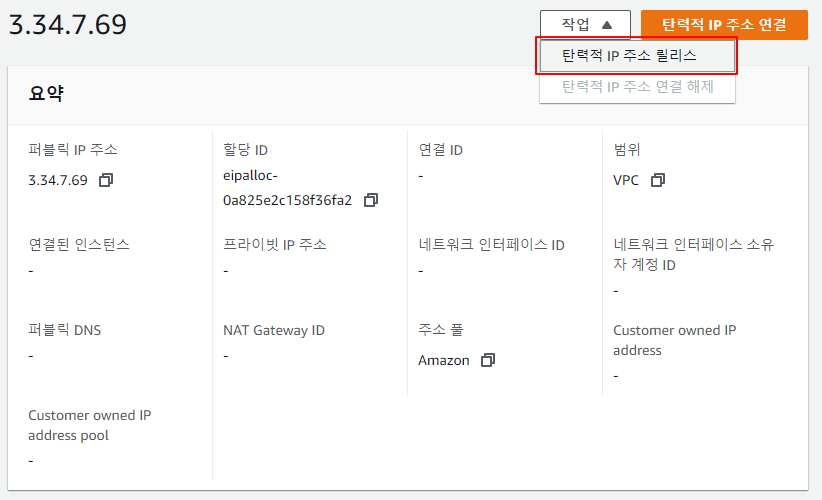Copy the public IP address 3.34.7.69

coord(106,180)
